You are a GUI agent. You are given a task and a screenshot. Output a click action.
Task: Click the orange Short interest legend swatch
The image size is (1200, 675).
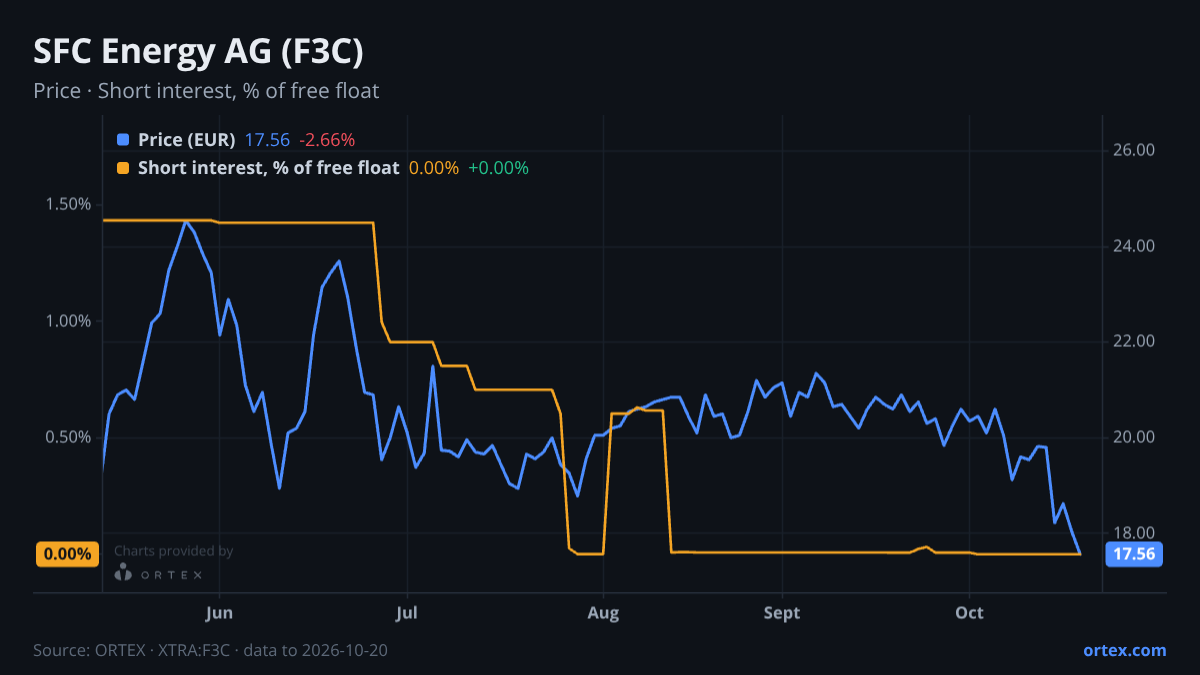coord(123,168)
